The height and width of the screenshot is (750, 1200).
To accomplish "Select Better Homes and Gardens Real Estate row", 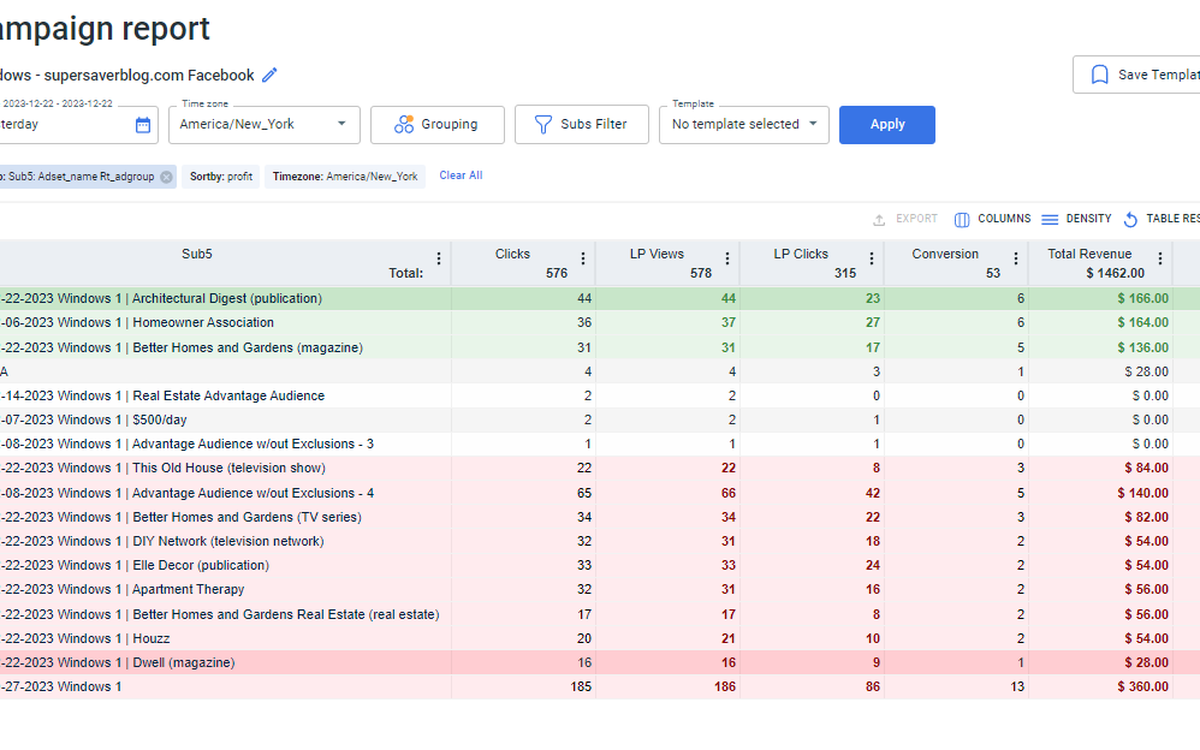I will 600,614.
